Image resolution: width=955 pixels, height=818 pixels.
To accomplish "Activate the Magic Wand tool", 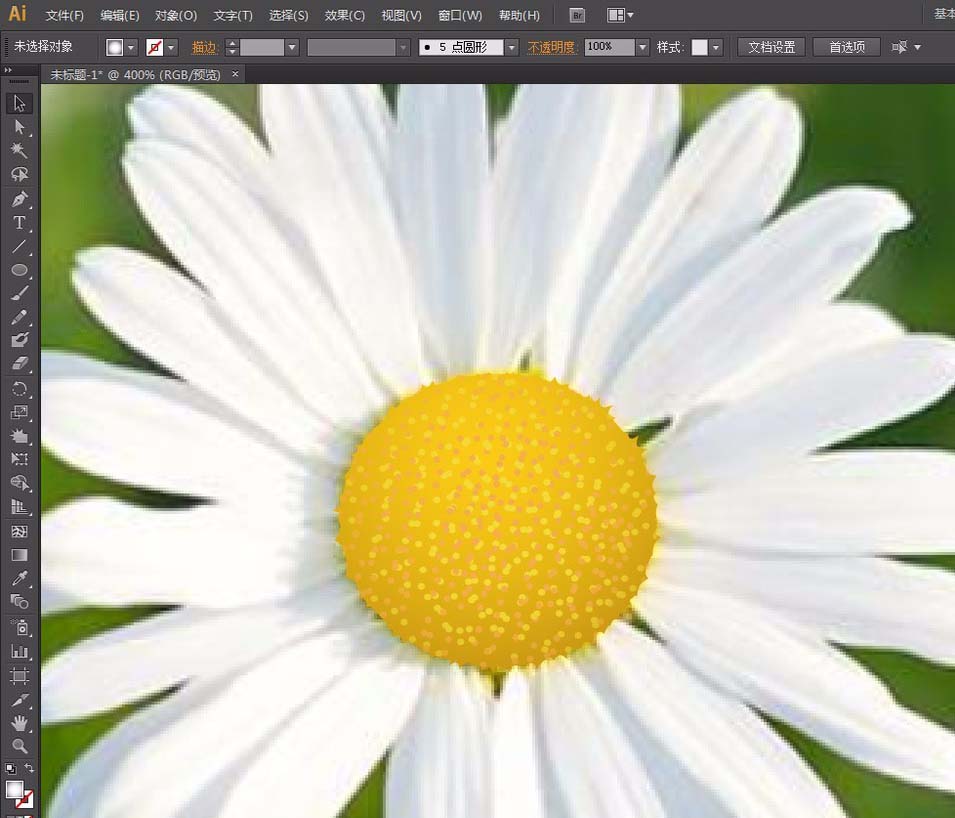I will pyautogui.click(x=19, y=150).
